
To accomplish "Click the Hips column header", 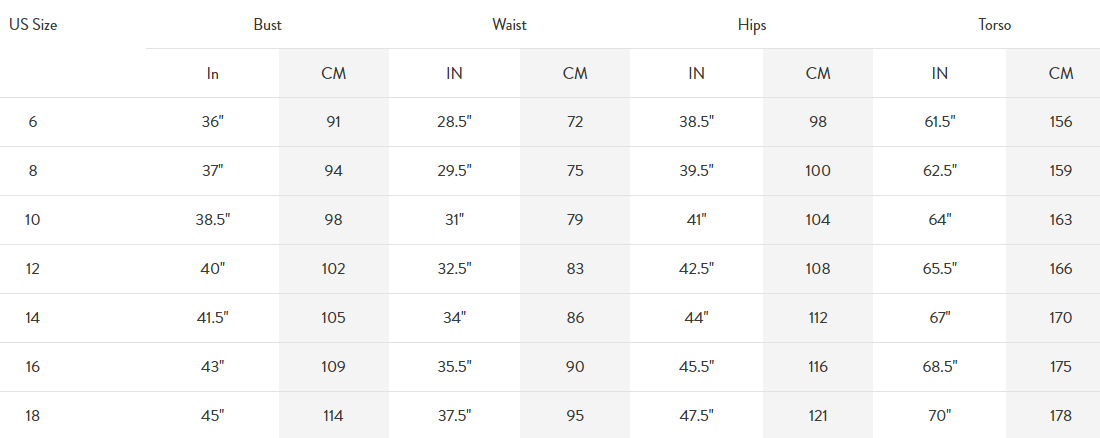I will (752, 25).
